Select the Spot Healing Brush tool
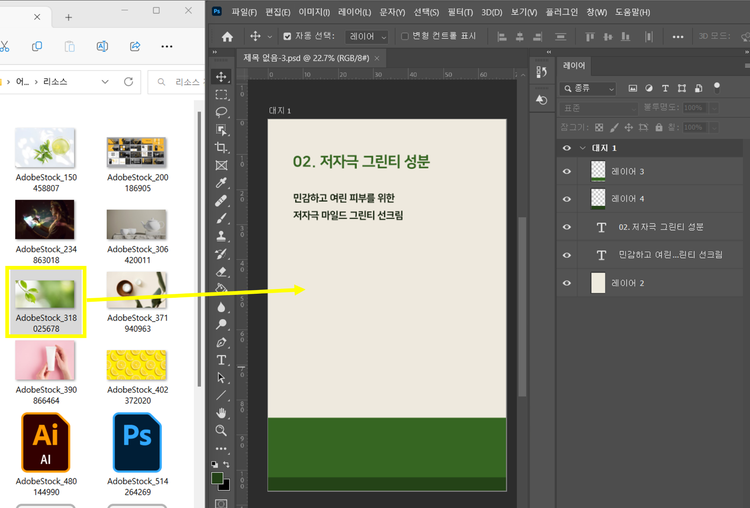 pyautogui.click(x=221, y=201)
